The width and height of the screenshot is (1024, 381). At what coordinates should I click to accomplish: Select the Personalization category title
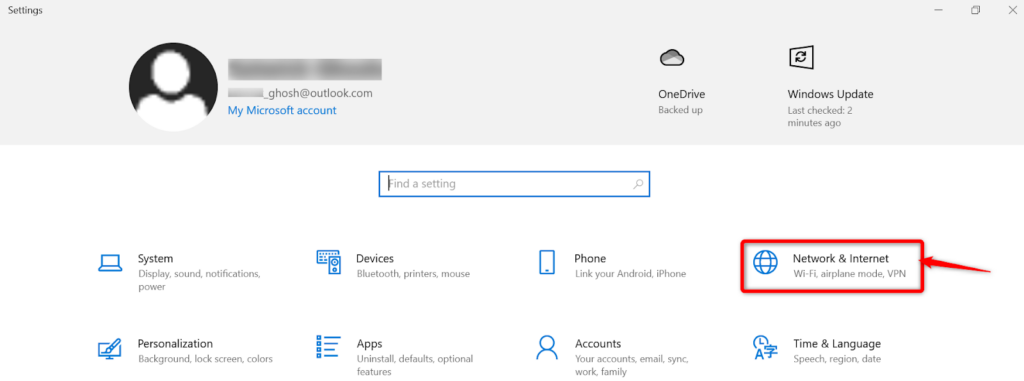click(175, 343)
